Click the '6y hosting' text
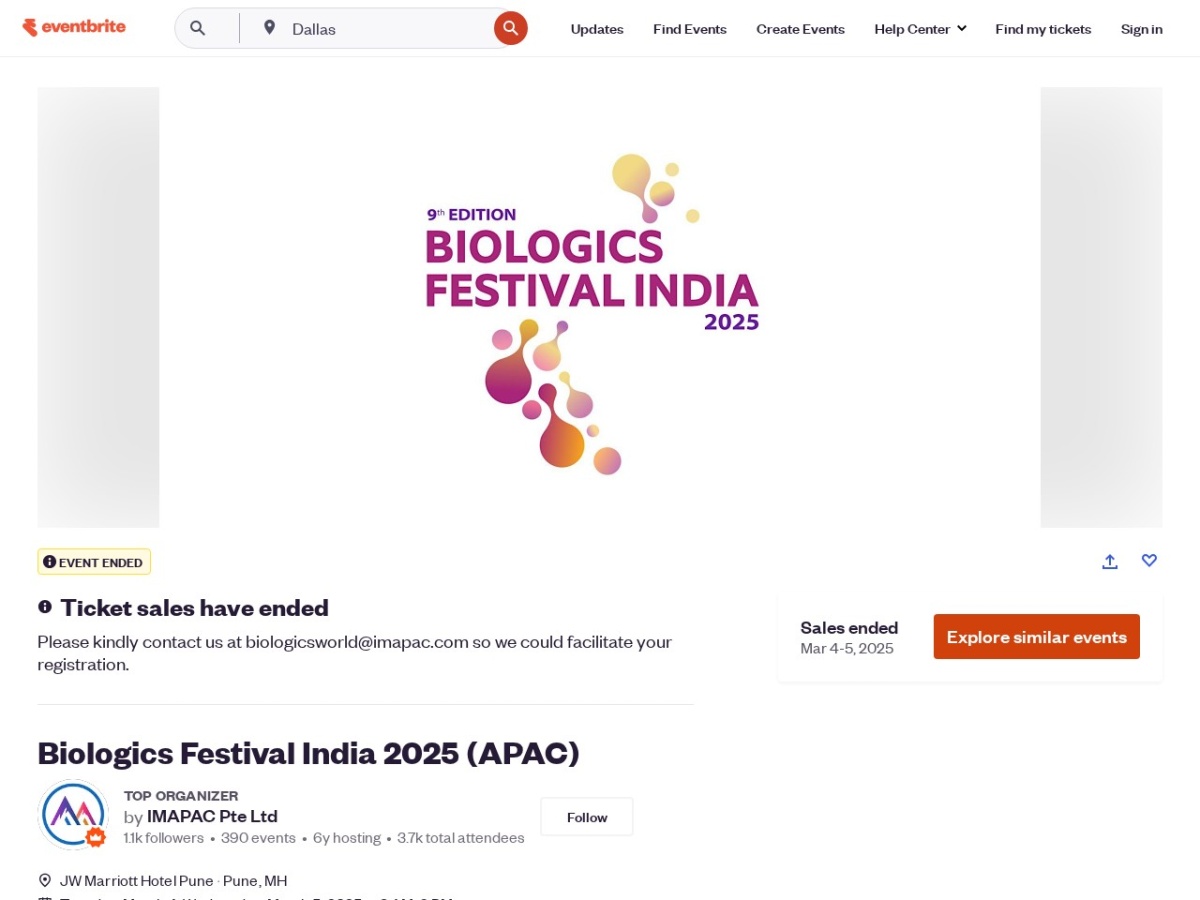The image size is (1200, 900). click(x=347, y=838)
